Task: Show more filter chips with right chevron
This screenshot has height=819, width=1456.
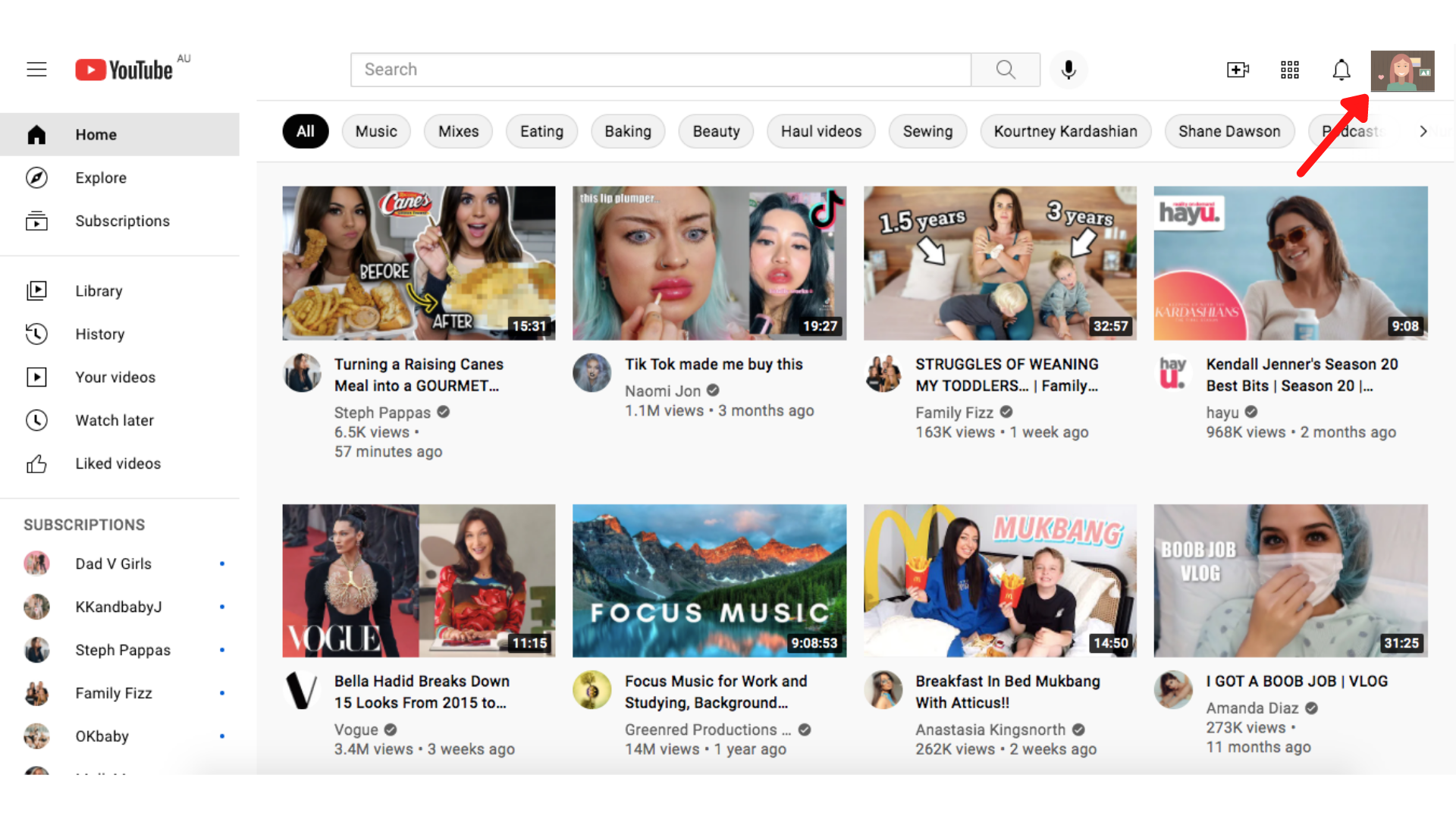Action: point(1423,132)
